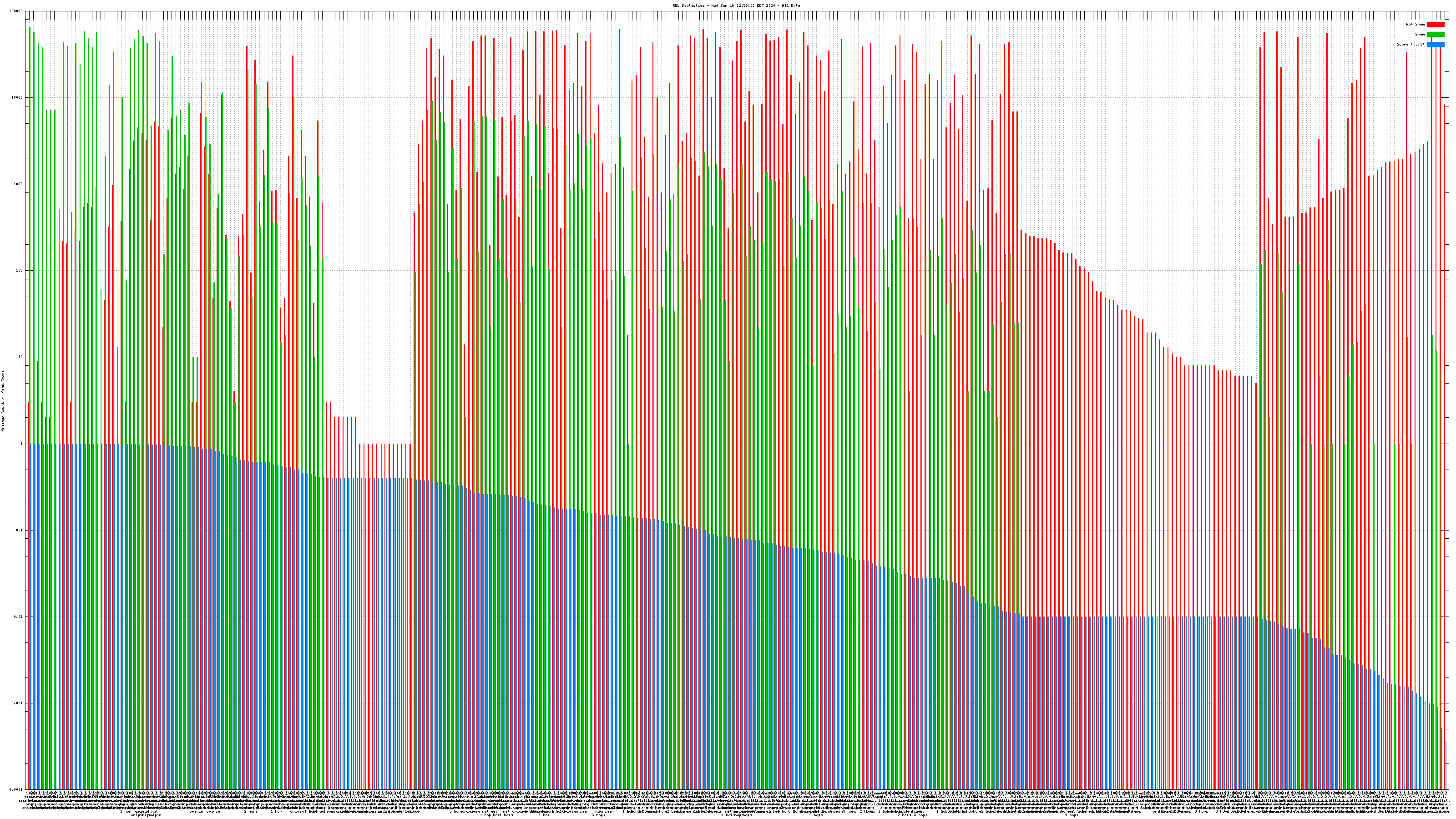Viewport: 1456px width, 819px height.
Task: Click the 'Score (0..1)' legend label
Action: 1410,44
